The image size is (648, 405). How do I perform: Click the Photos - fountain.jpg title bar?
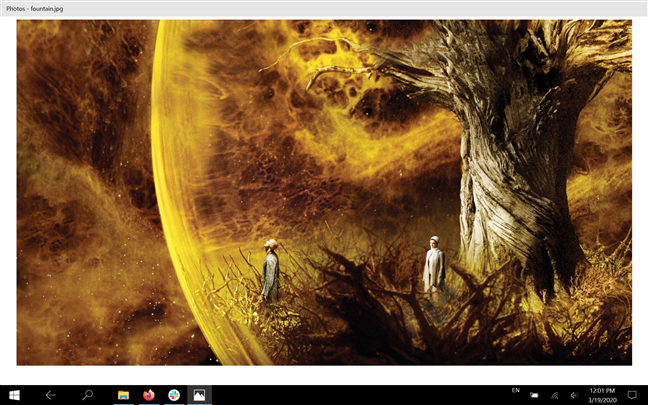click(x=324, y=9)
